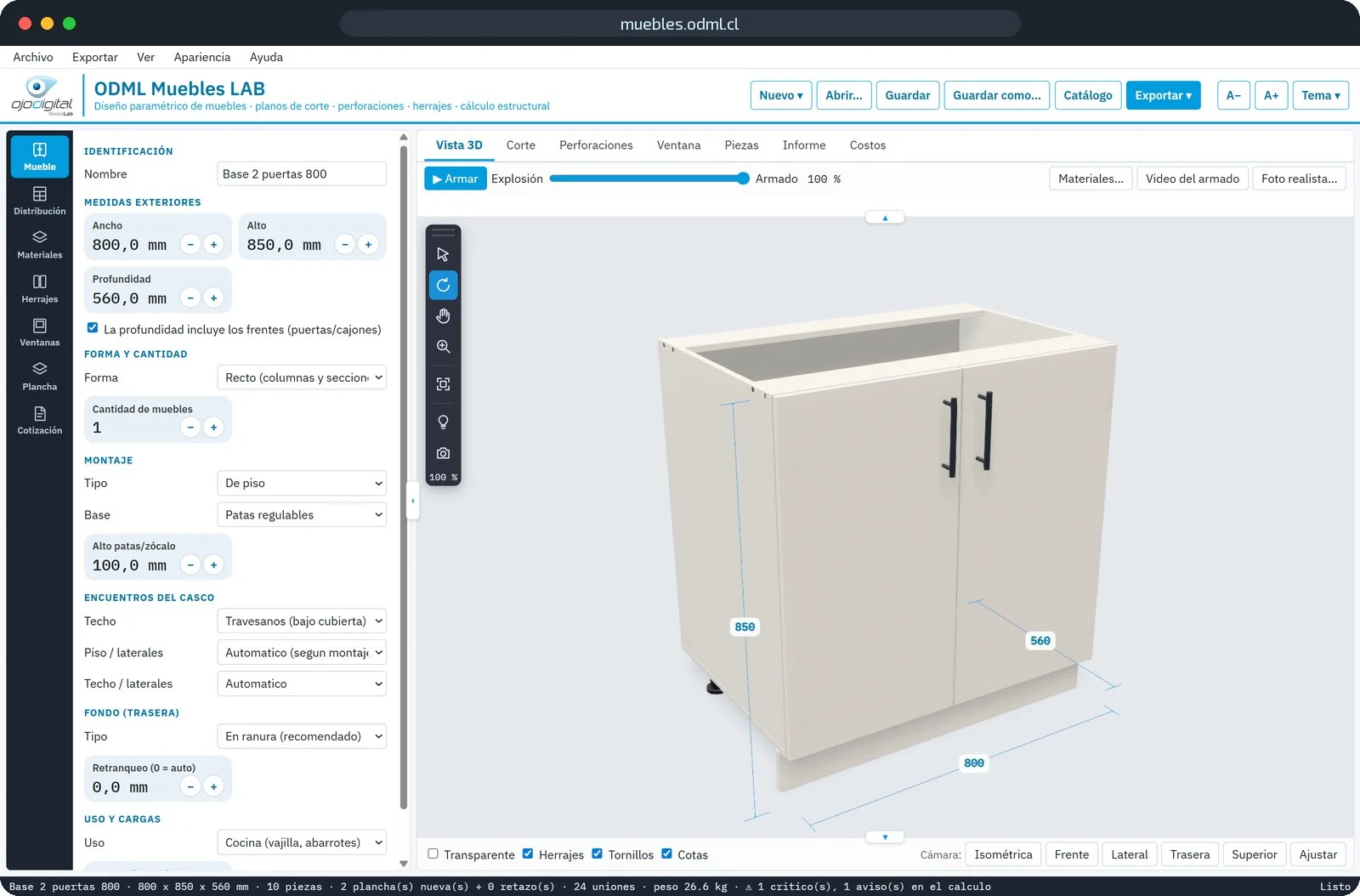Open the Plancha sidebar panel
Screen dimensions: 1360x896
pyautogui.click(x=40, y=377)
